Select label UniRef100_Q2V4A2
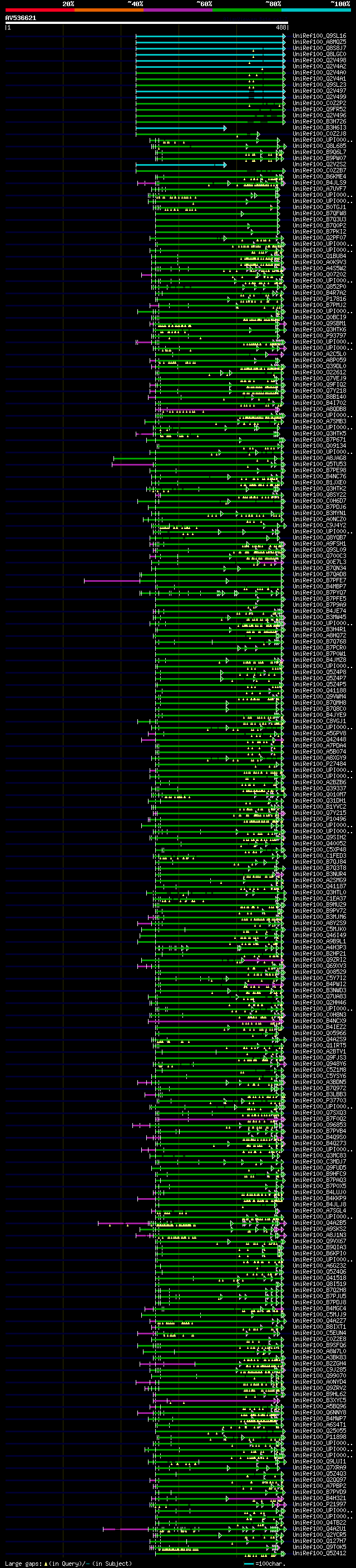Viewport: 356px width, 1568px height. [x=319, y=66]
